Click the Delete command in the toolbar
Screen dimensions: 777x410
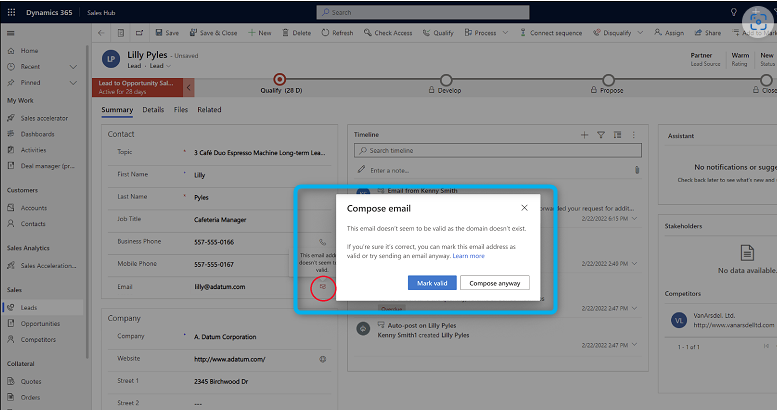point(295,33)
